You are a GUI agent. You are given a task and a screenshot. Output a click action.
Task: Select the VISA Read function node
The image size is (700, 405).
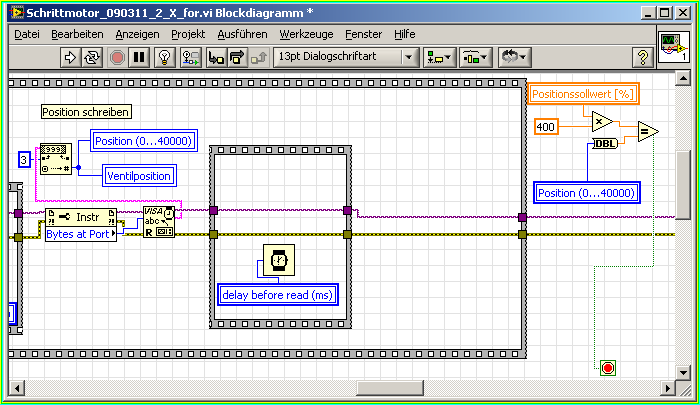[159, 222]
